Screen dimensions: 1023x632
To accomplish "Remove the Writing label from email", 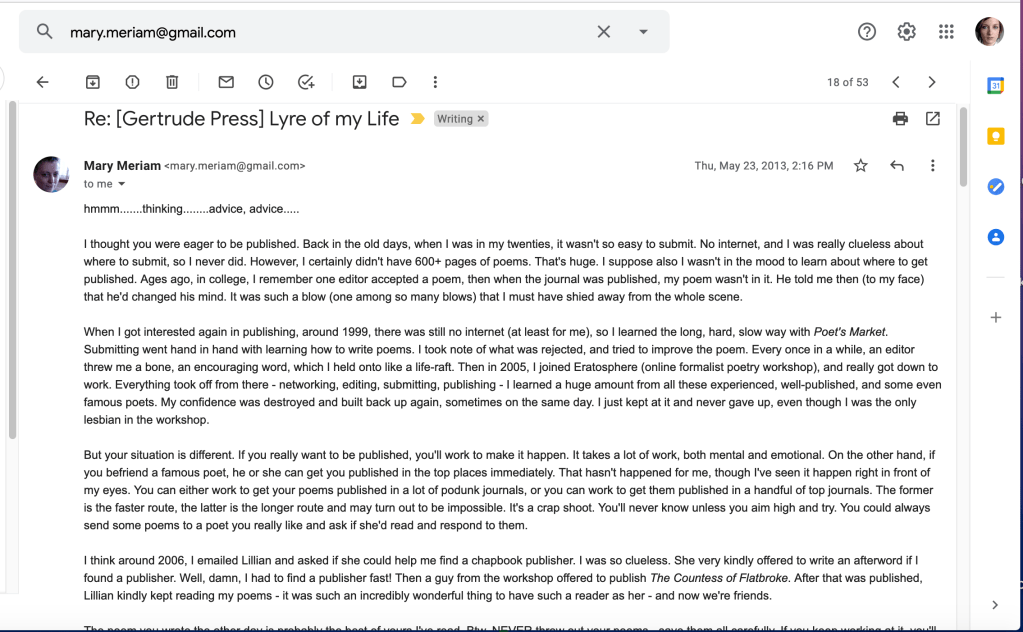I will coord(481,119).
